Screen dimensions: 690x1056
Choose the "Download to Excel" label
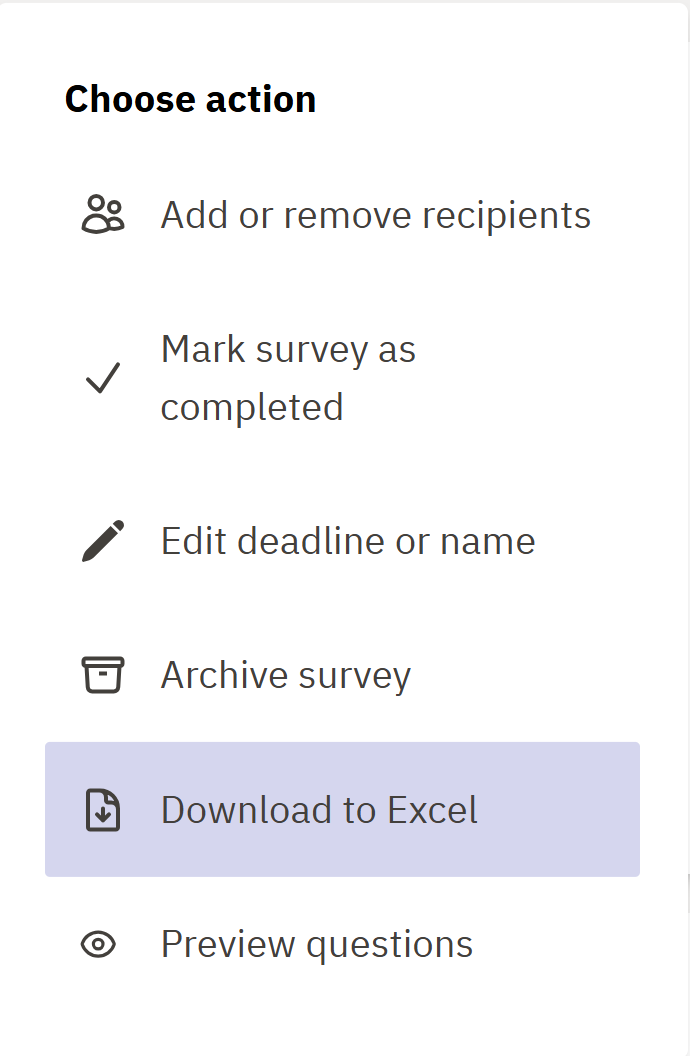319,810
